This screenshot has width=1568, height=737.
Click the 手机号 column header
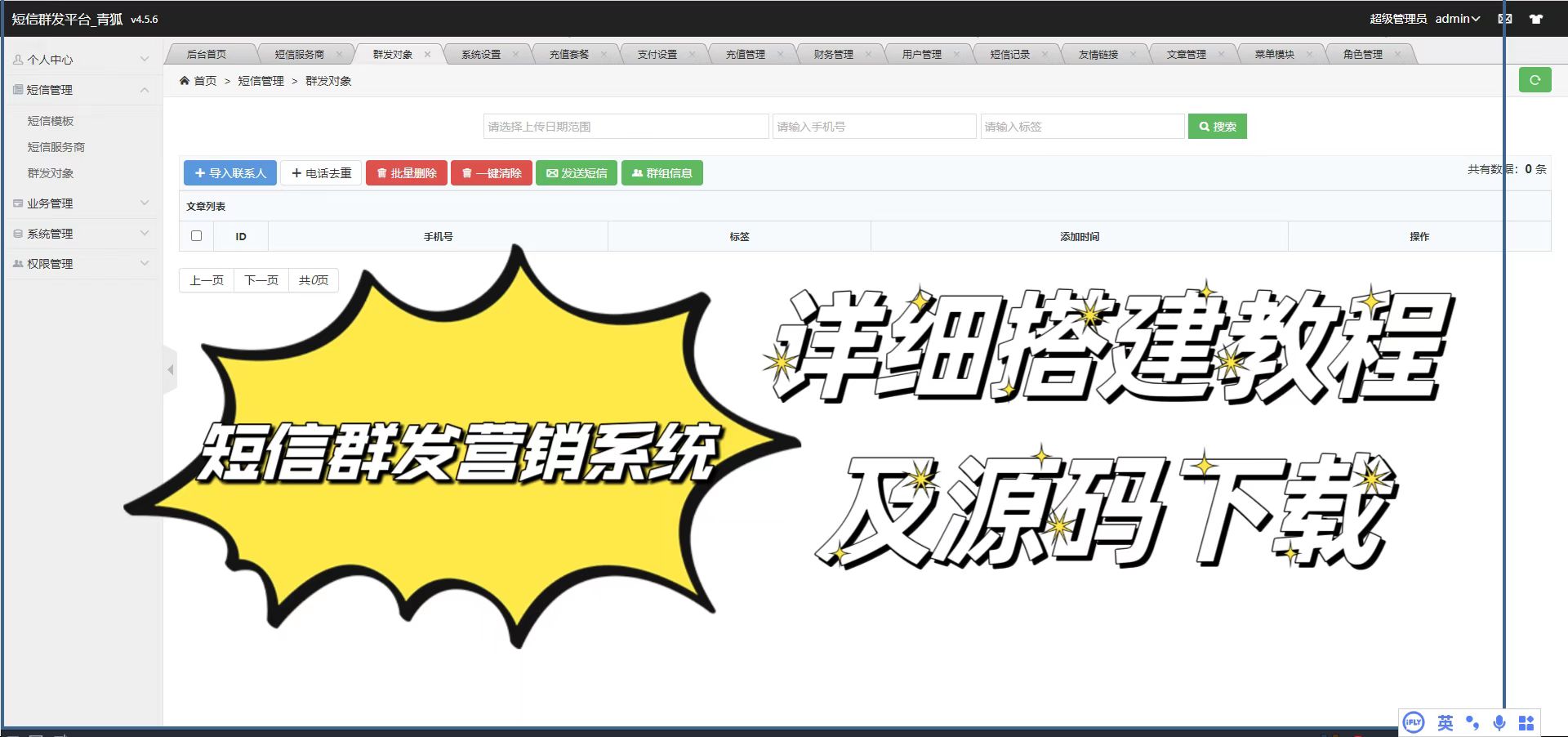pos(438,236)
